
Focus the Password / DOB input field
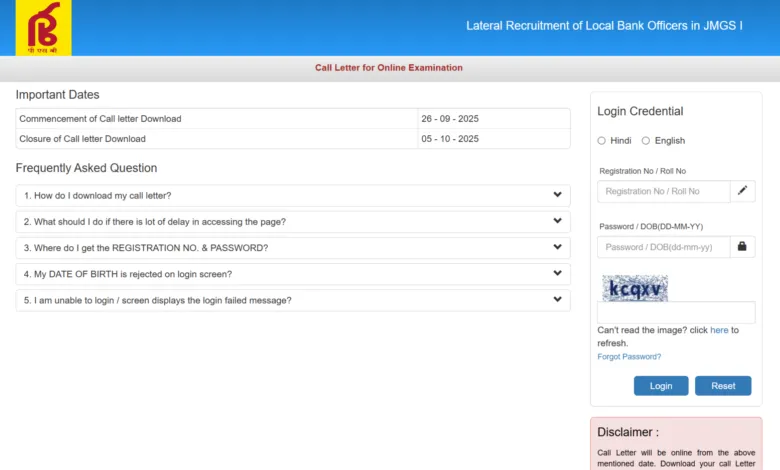click(663, 247)
